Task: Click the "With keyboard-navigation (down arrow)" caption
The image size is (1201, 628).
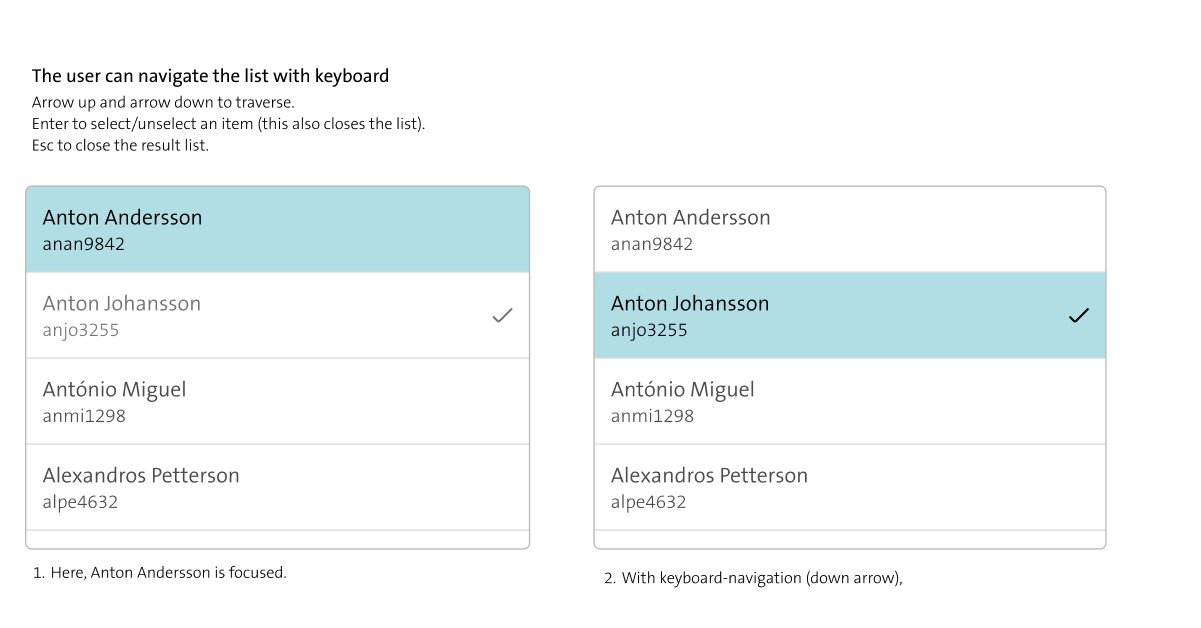Action: pyautogui.click(x=753, y=578)
